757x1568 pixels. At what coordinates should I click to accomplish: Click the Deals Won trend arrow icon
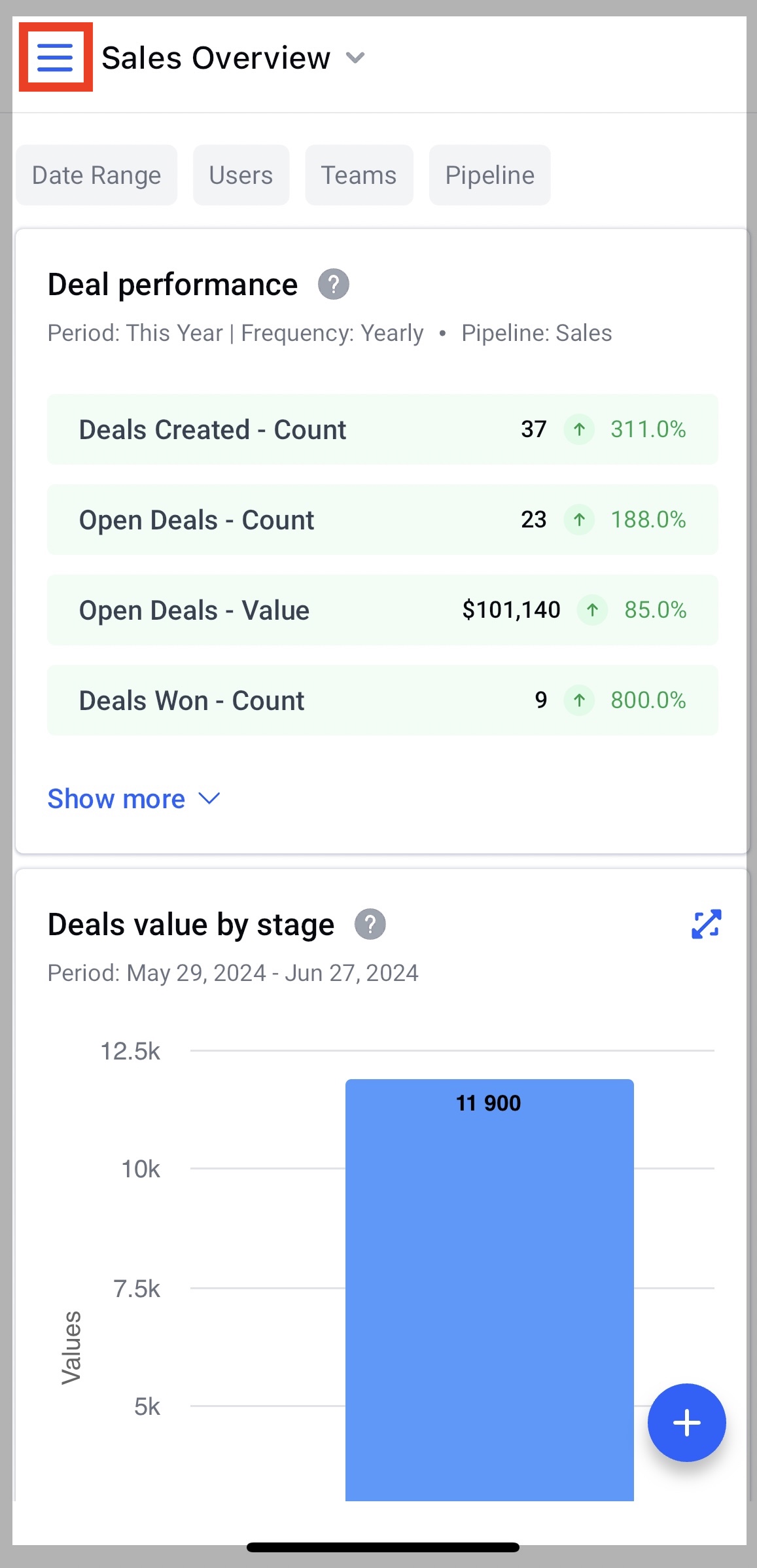point(579,701)
